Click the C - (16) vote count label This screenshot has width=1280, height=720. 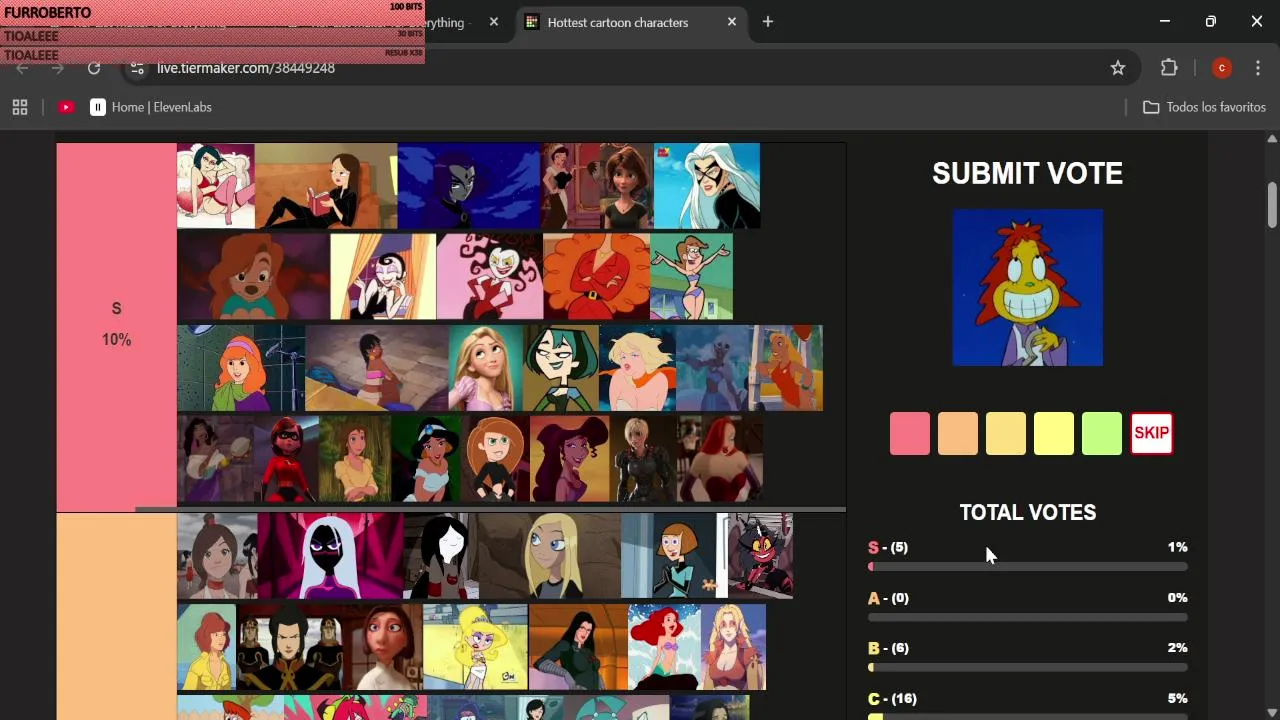coord(892,699)
